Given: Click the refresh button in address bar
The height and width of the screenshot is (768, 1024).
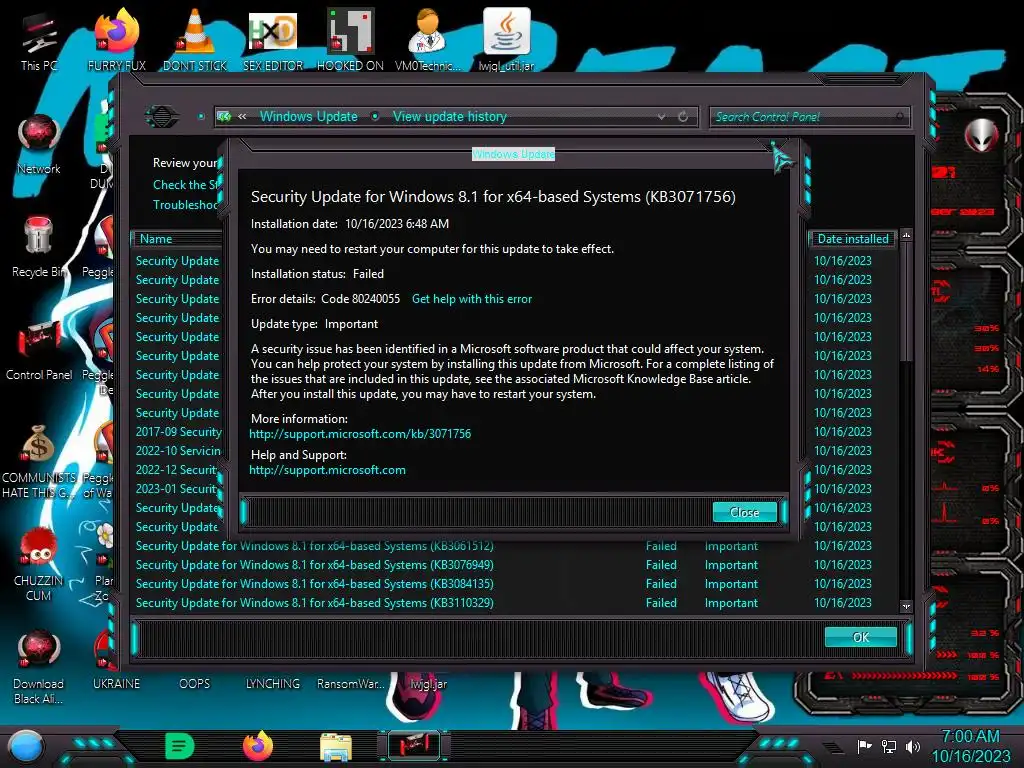Looking at the screenshot, I should [x=683, y=116].
